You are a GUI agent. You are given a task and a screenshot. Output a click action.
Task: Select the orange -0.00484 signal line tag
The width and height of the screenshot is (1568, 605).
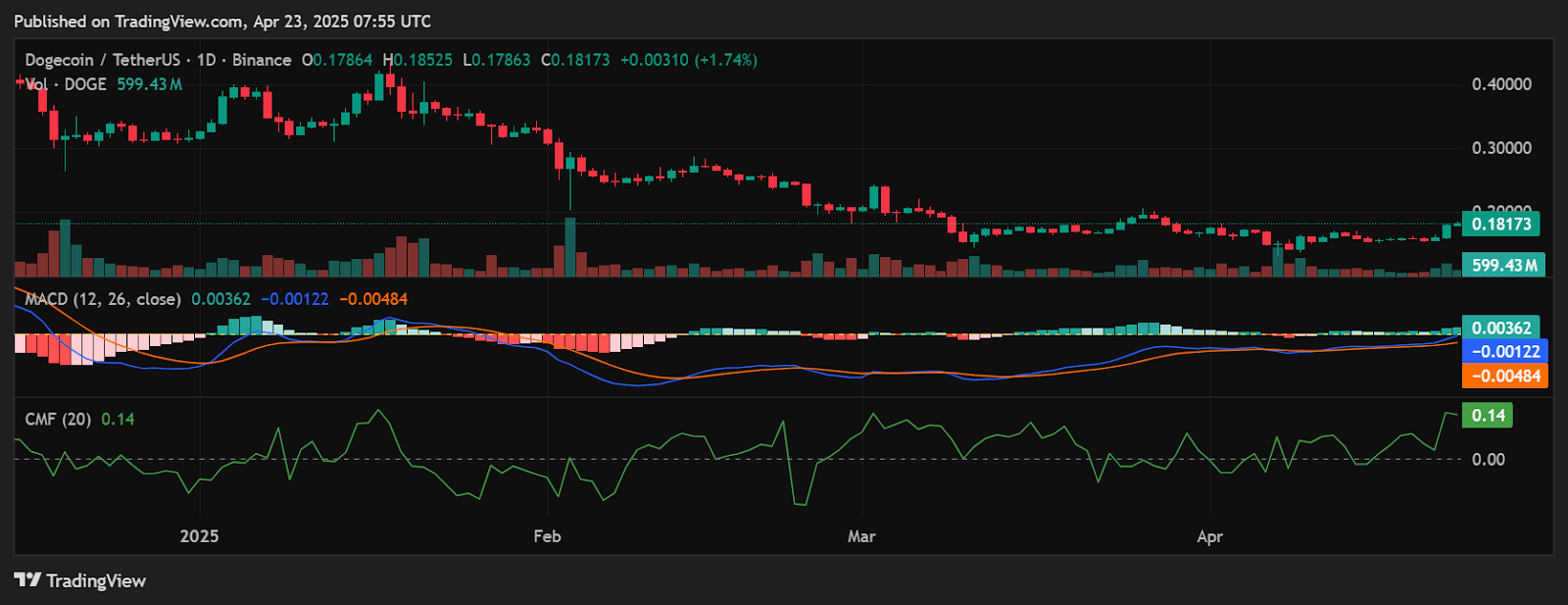point(1504,376)
